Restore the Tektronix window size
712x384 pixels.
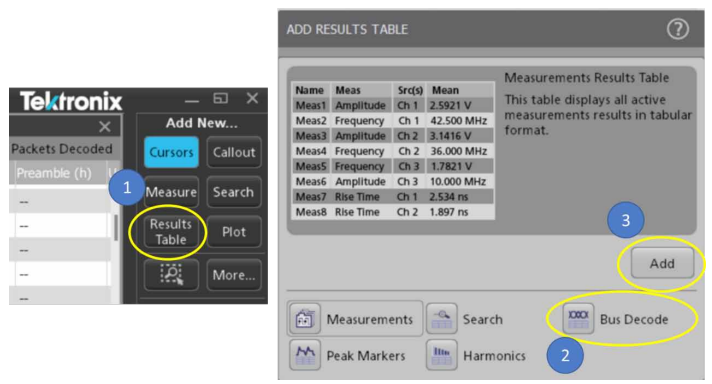pos(221,98)
